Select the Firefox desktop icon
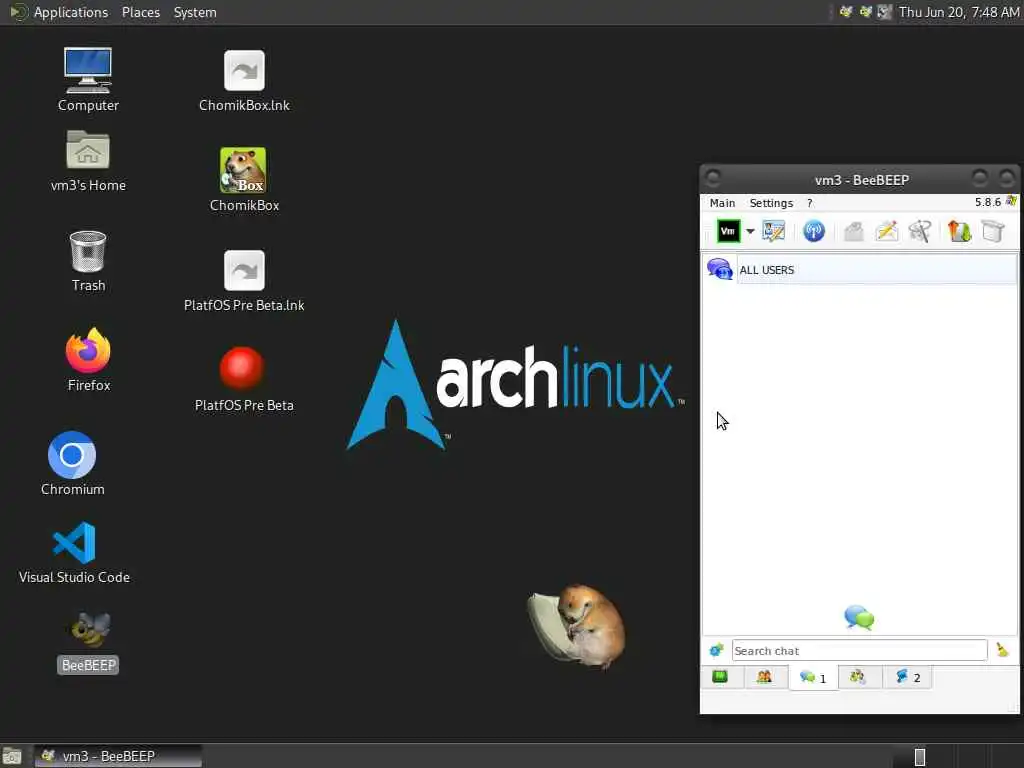 click(88, 360)
